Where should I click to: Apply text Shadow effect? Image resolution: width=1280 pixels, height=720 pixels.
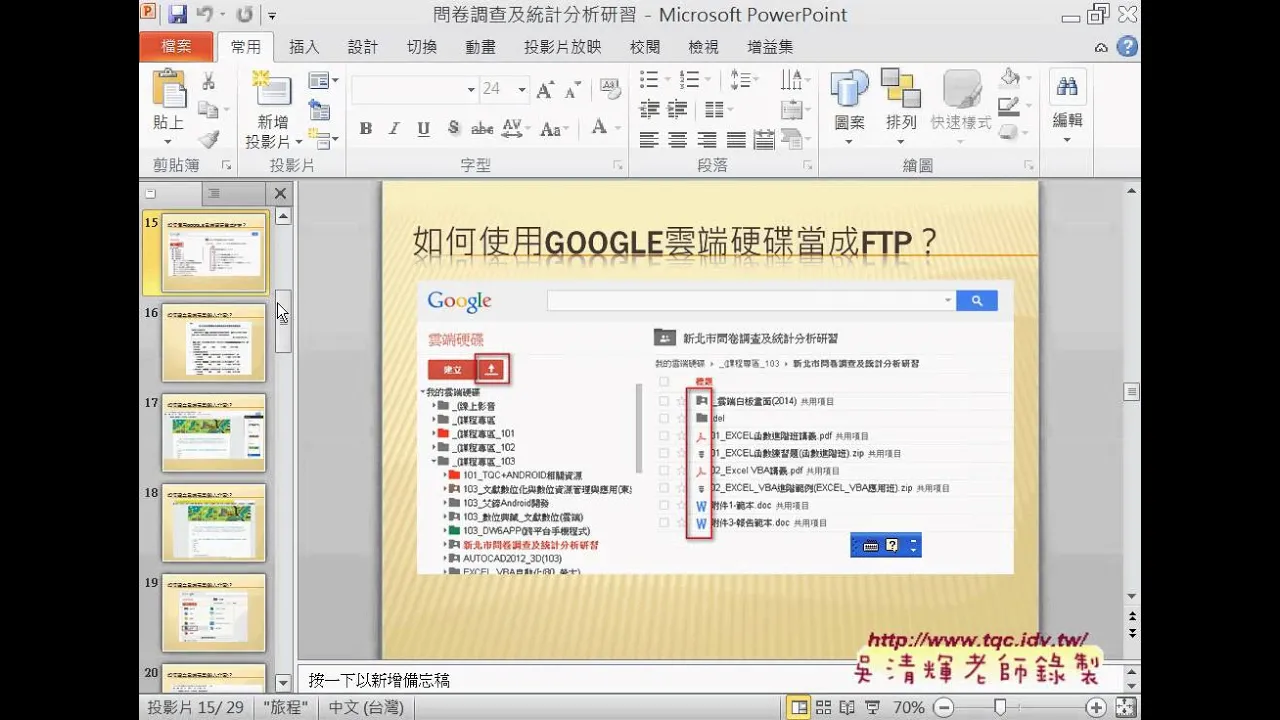click(453, 128)
